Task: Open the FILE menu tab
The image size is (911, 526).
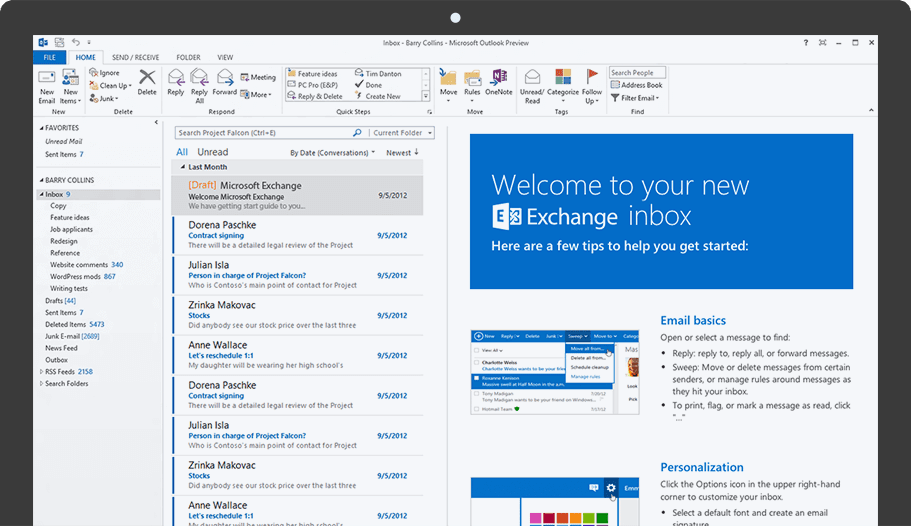Action: (47, 58)
